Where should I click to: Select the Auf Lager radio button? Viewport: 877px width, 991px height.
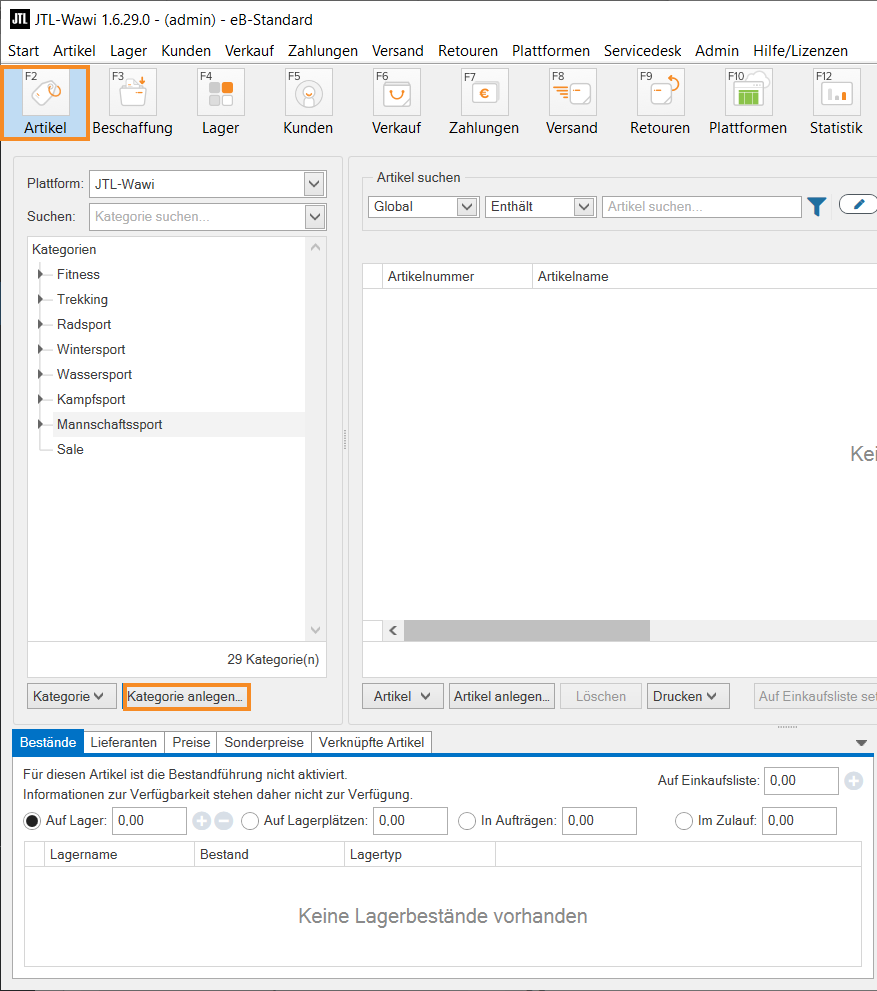click(32, 821)
